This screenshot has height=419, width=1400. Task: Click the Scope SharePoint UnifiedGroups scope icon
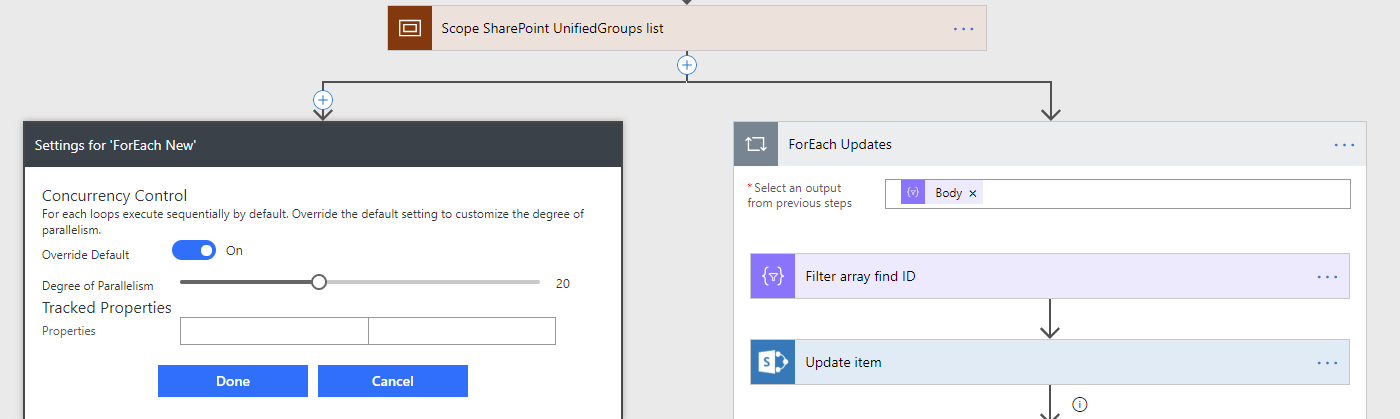[x=410, y=28]
